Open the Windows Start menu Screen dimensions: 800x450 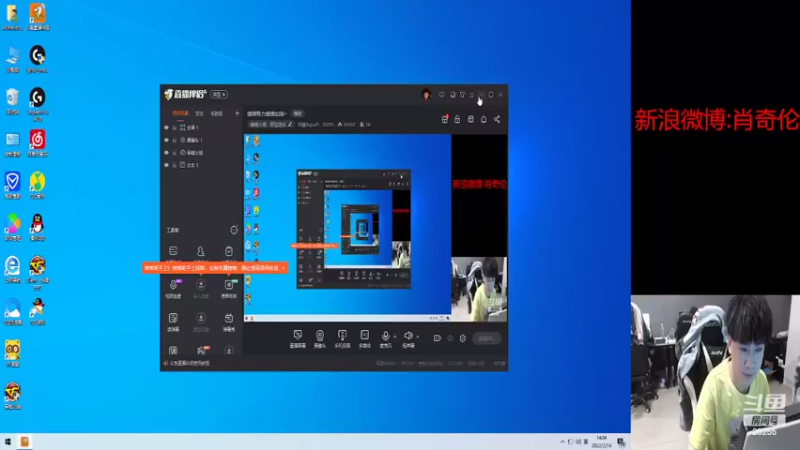(x=8, y=442)
